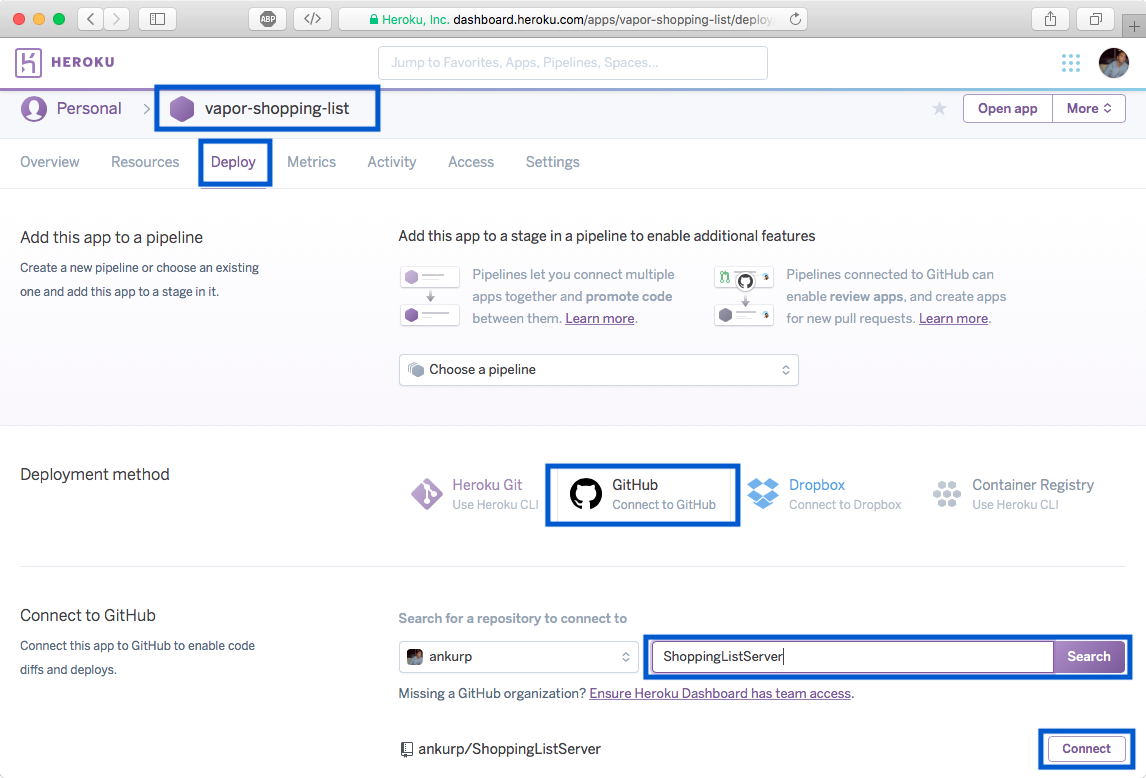Click the vapor-shopping-list hexagon icon

pos(182,109)
